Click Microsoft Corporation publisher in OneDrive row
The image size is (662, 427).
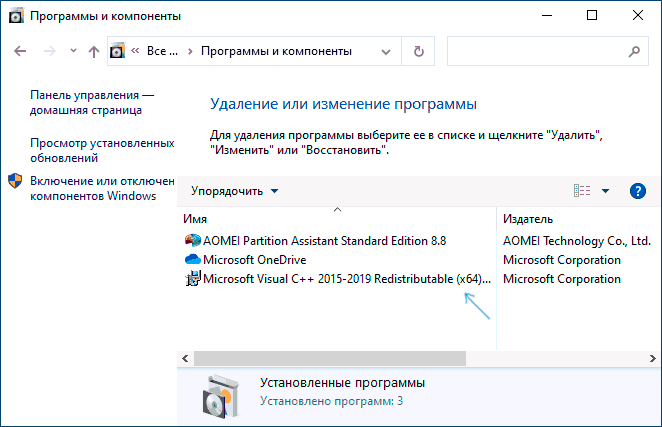562,260
